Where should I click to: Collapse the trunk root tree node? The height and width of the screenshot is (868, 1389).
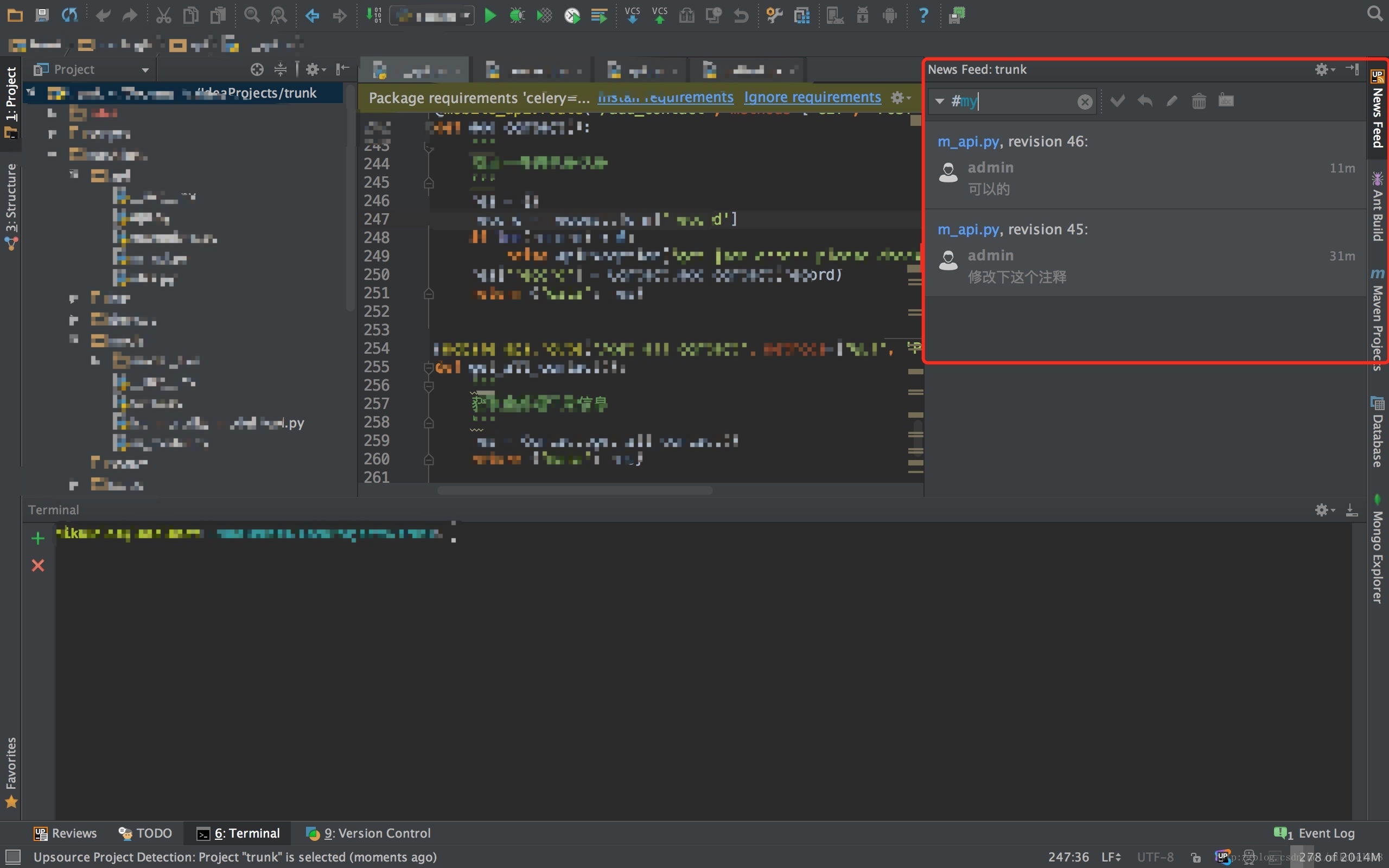(x=30, y=92)
